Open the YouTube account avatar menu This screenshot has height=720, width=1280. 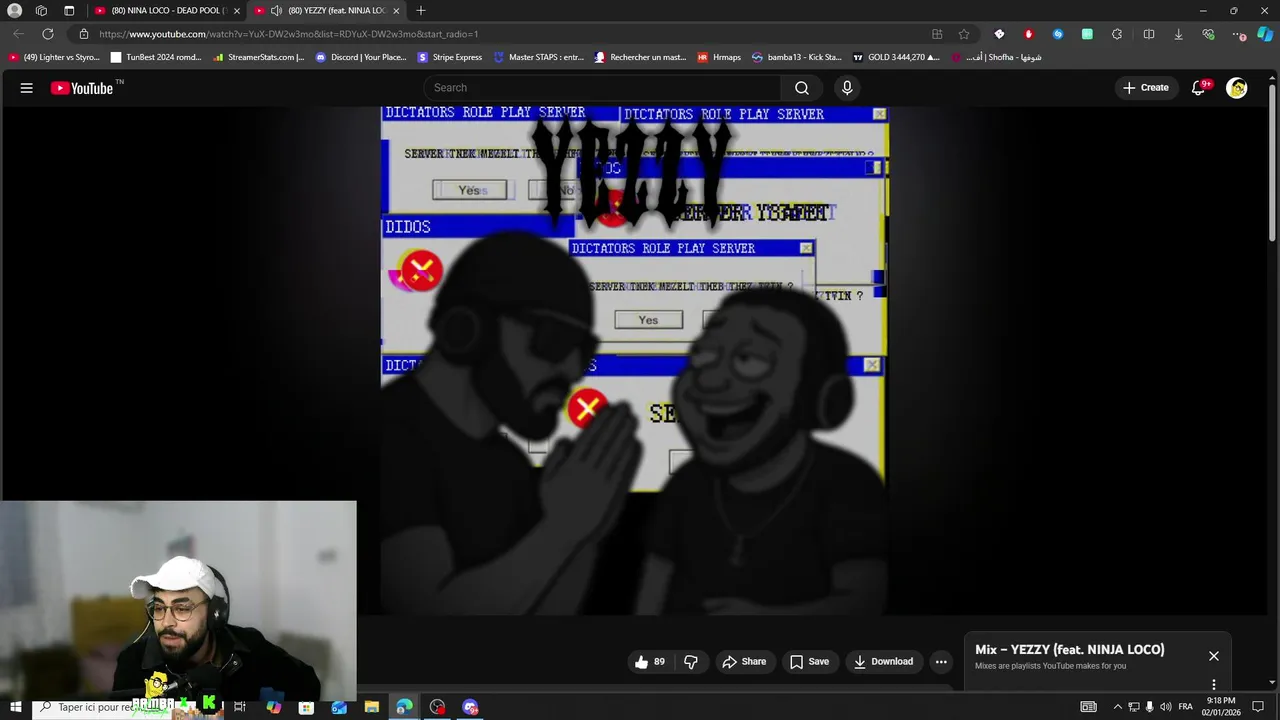coord(1237,88)
